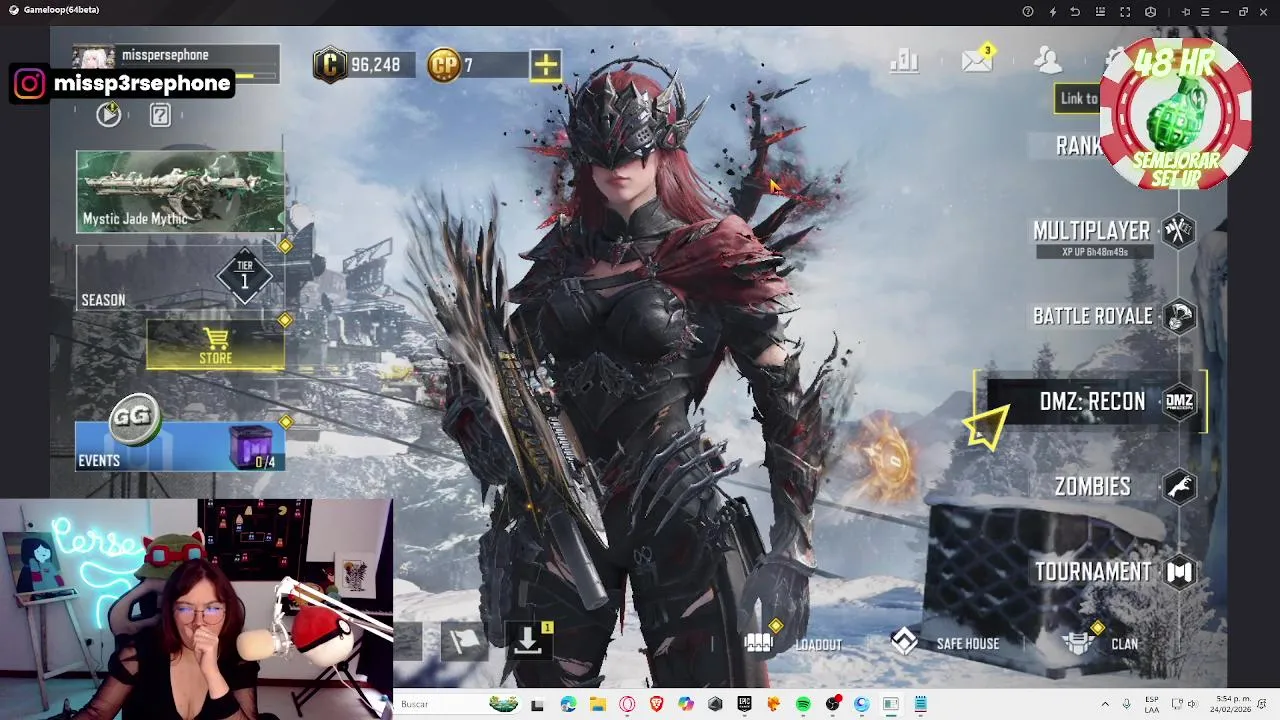This screenshot has height=720, width=1280.
Task: Open the mail inbox with 3 notifications
Action: tap(977, 60)
